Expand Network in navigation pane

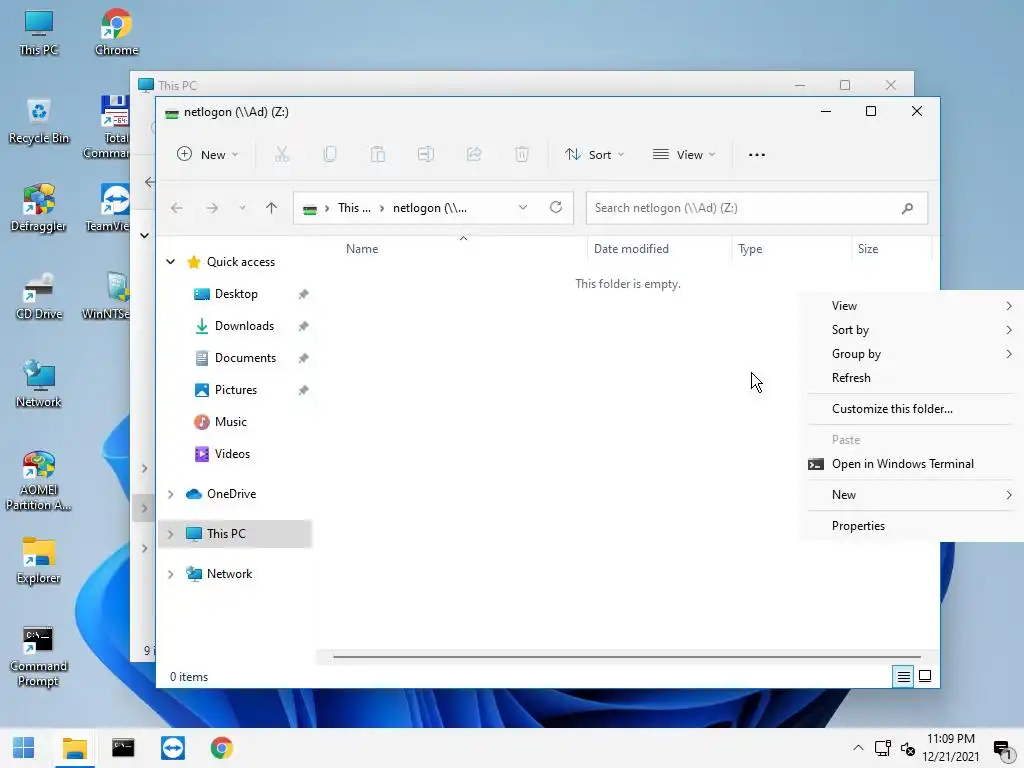click(x=170, y=574)
